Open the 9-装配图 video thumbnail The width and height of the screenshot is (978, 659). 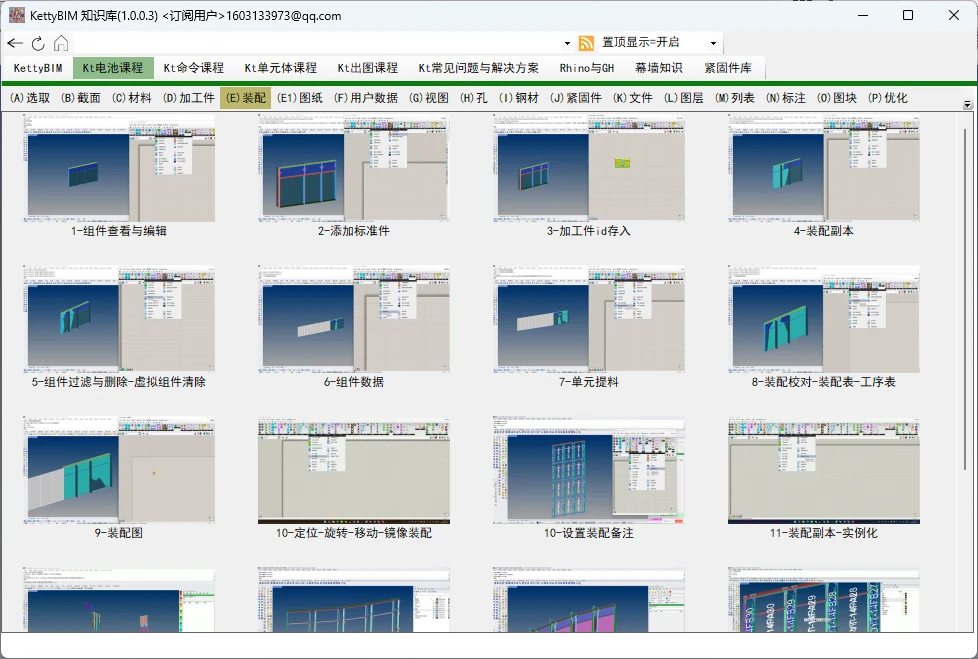(x=119, y=470)
